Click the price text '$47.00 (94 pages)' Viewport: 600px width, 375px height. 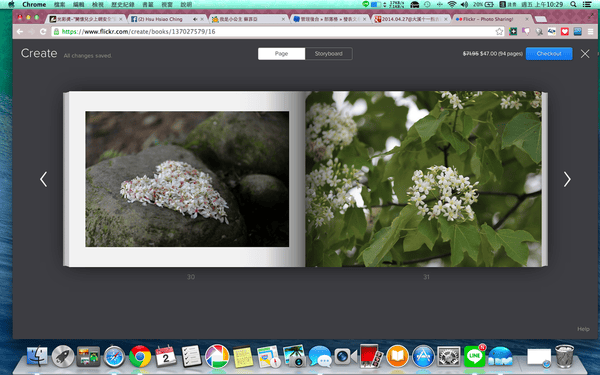coord(502,54)
